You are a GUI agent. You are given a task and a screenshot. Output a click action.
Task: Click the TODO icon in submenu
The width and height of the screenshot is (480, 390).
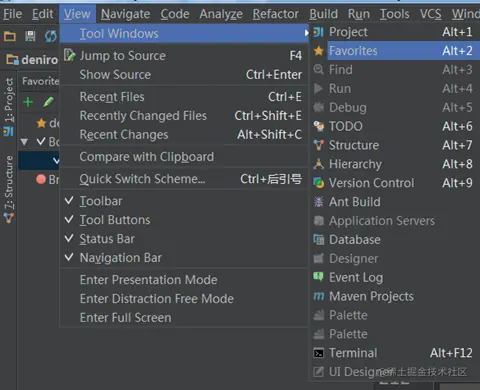tap(319, 126)
